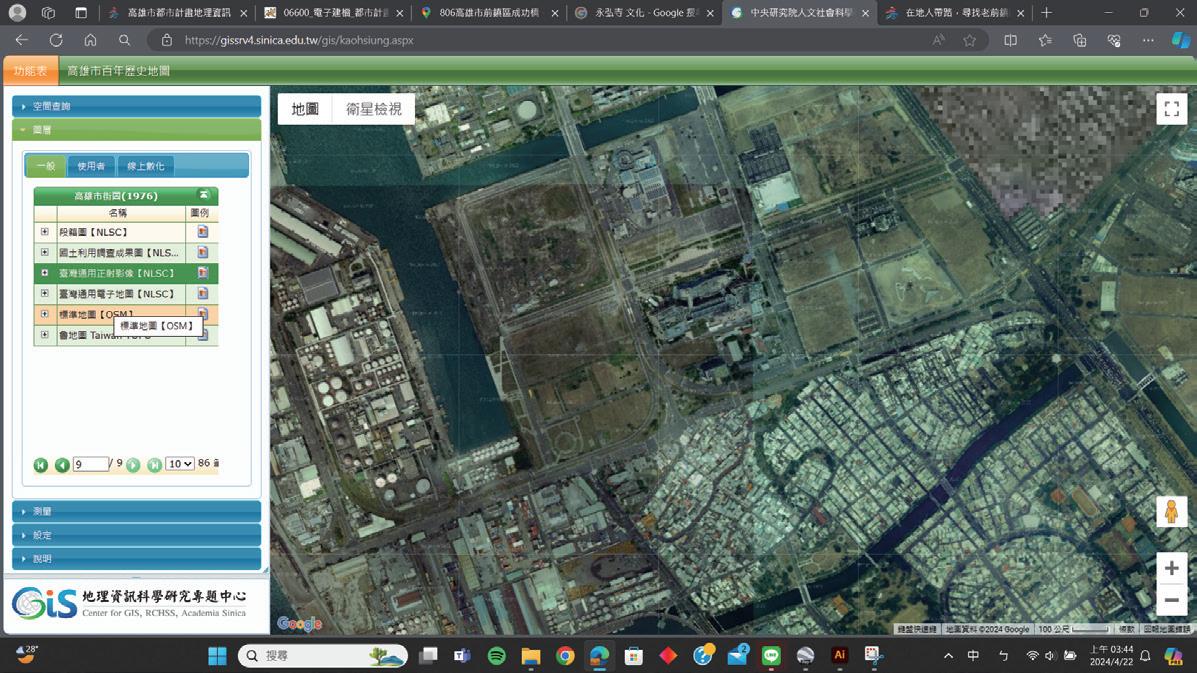Expand the 國土利用調查成果圖 layer row
This screenshot has height=673, width=1197.
point(45,253)
